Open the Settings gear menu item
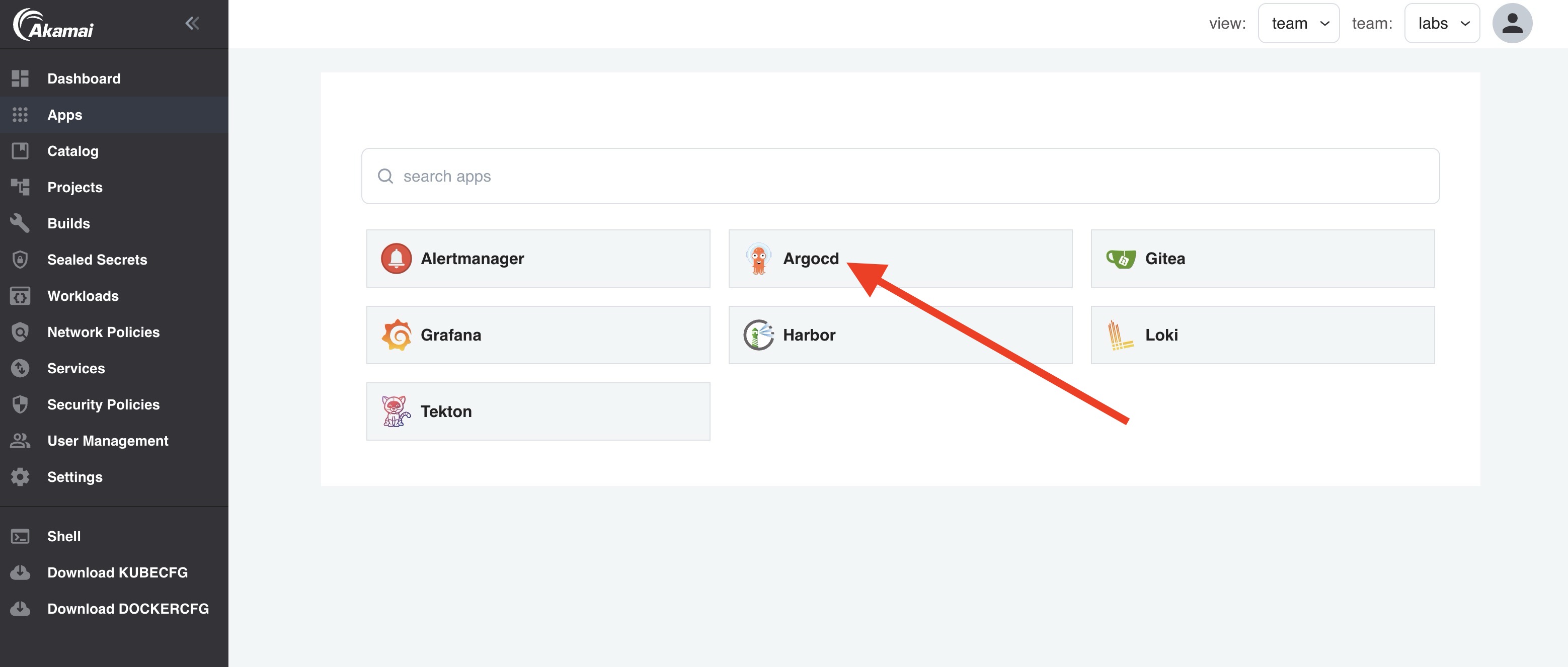Screen dimensions: 1568x667 tap(74, 477)
